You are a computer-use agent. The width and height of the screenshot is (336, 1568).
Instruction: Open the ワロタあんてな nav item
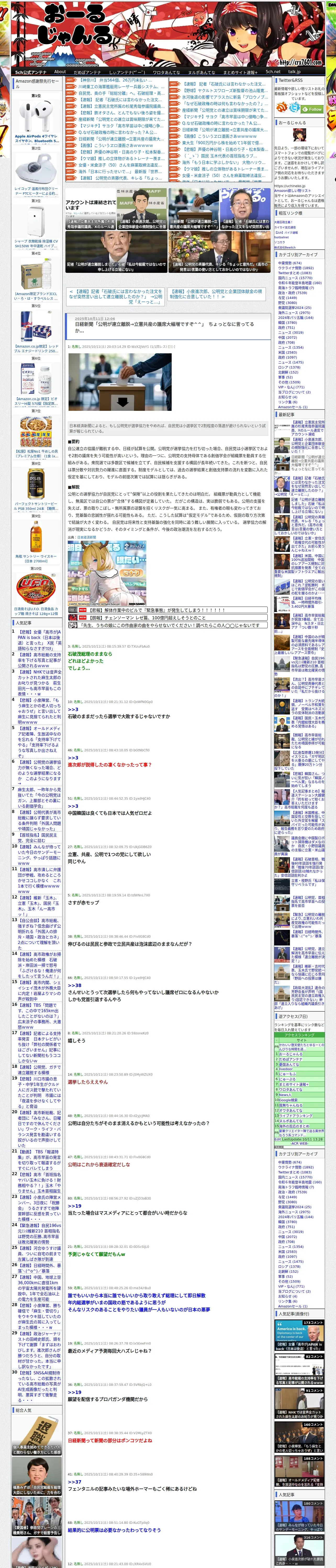166,72
